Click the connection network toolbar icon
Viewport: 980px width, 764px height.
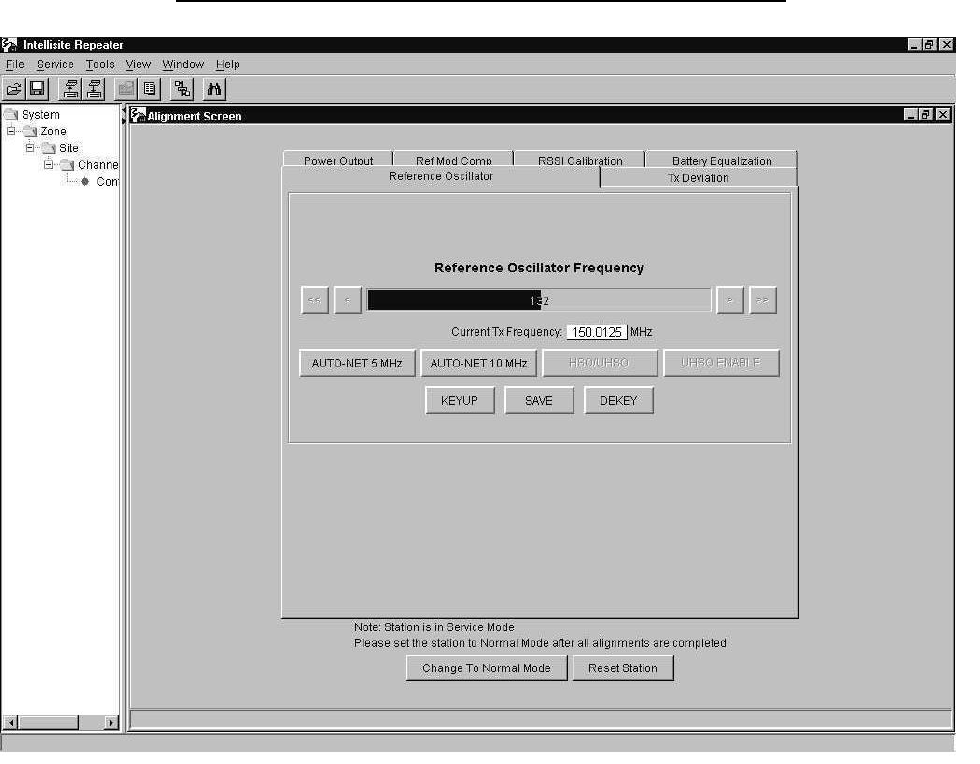coord(182,89)
